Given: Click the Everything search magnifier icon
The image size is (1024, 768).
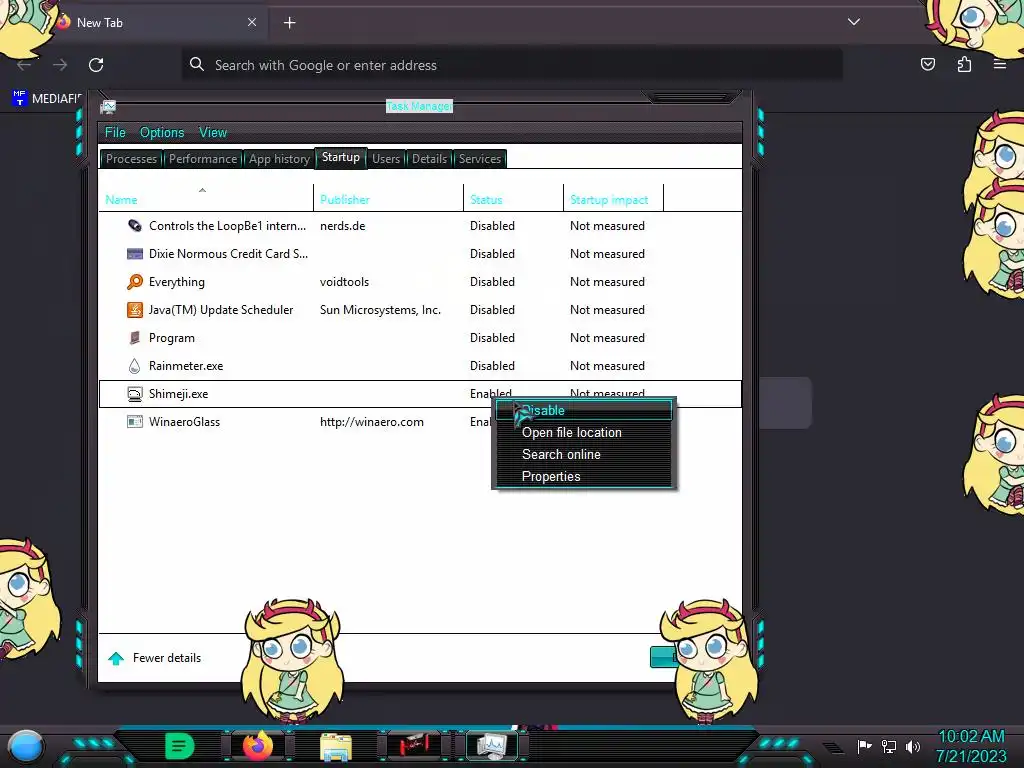Looking at the screenshot, I should [135, 281].
